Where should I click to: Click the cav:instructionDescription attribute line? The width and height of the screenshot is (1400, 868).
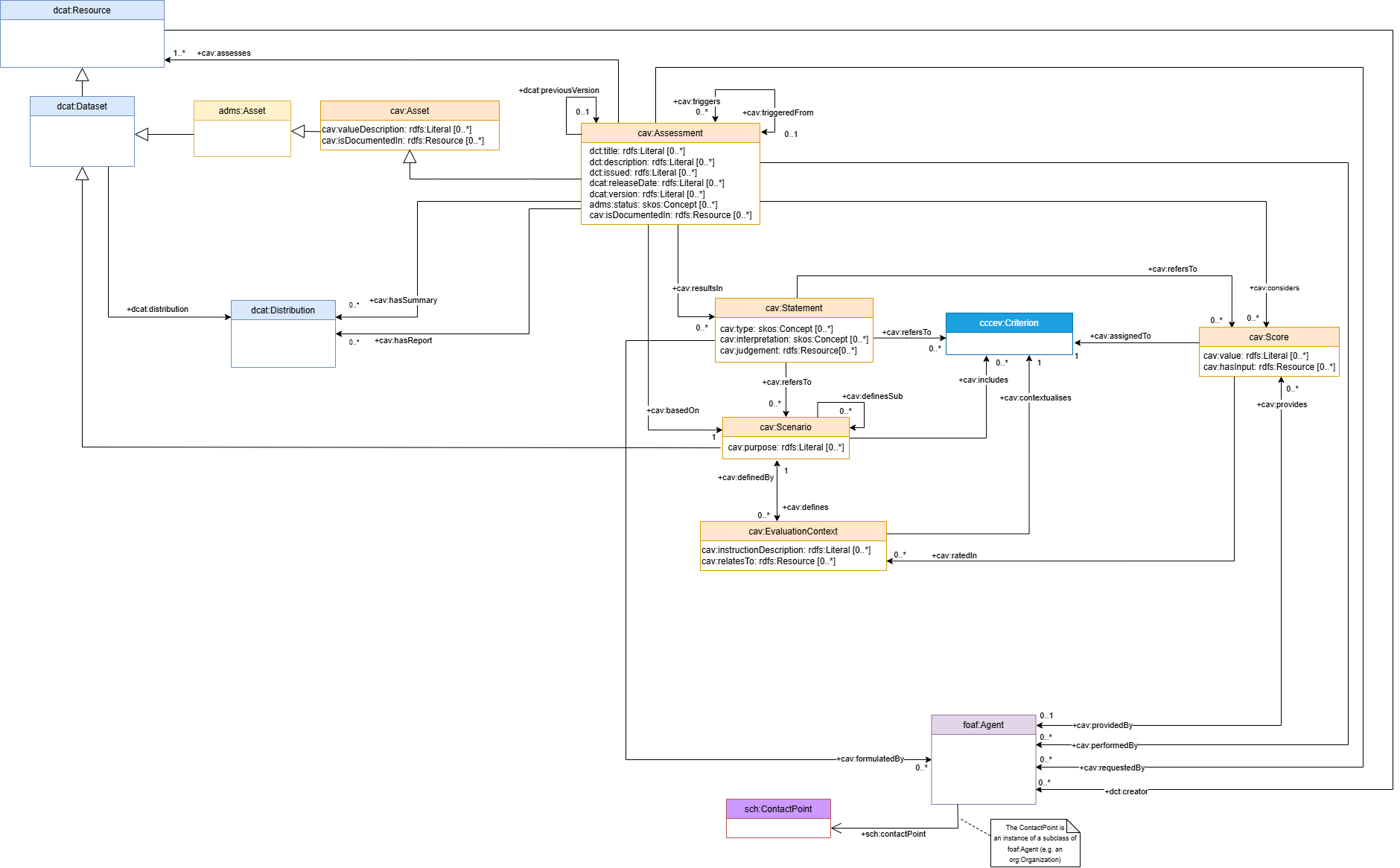[786, 550]
